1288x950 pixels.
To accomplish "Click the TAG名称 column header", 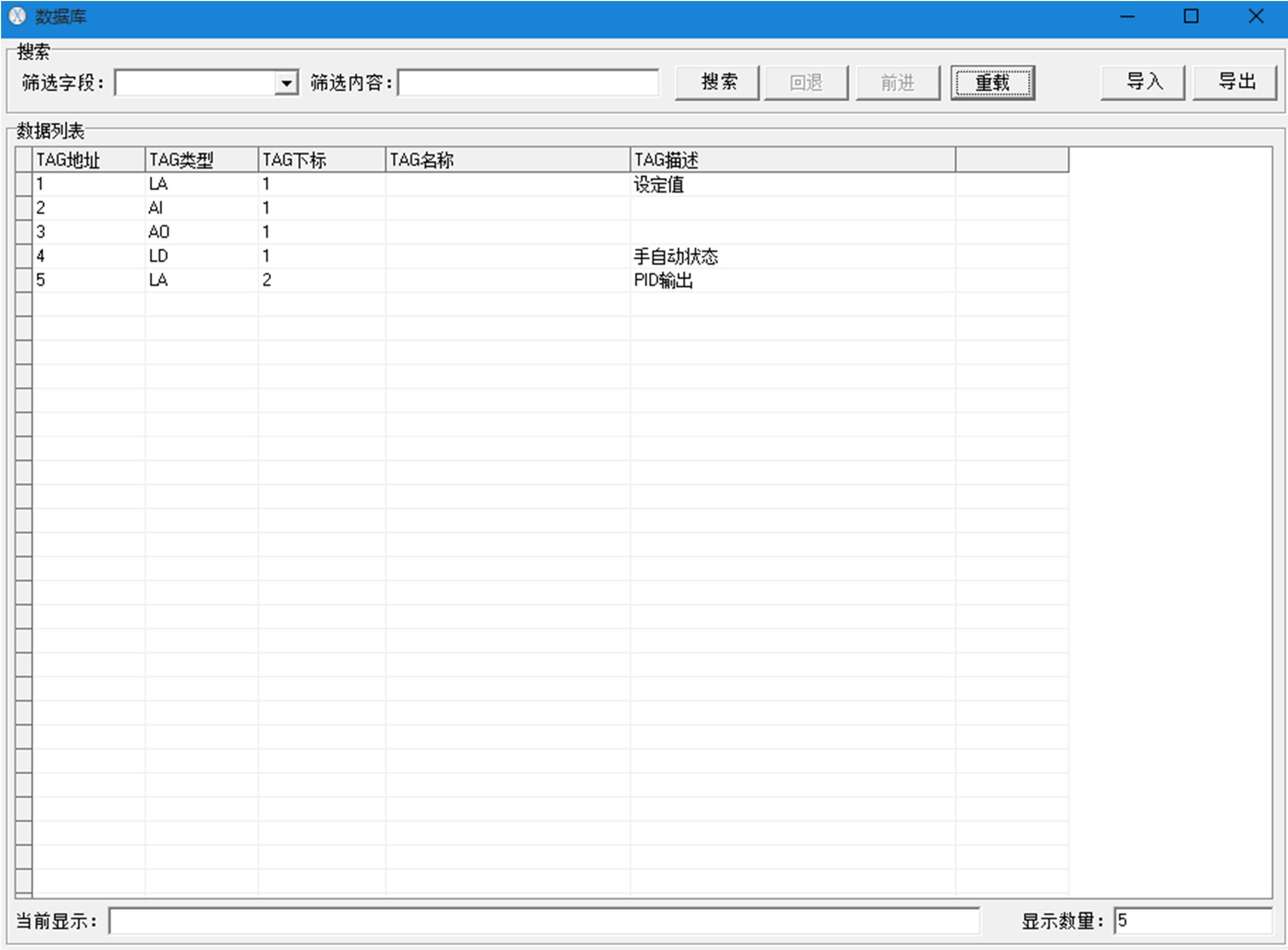I will point(507,160).
